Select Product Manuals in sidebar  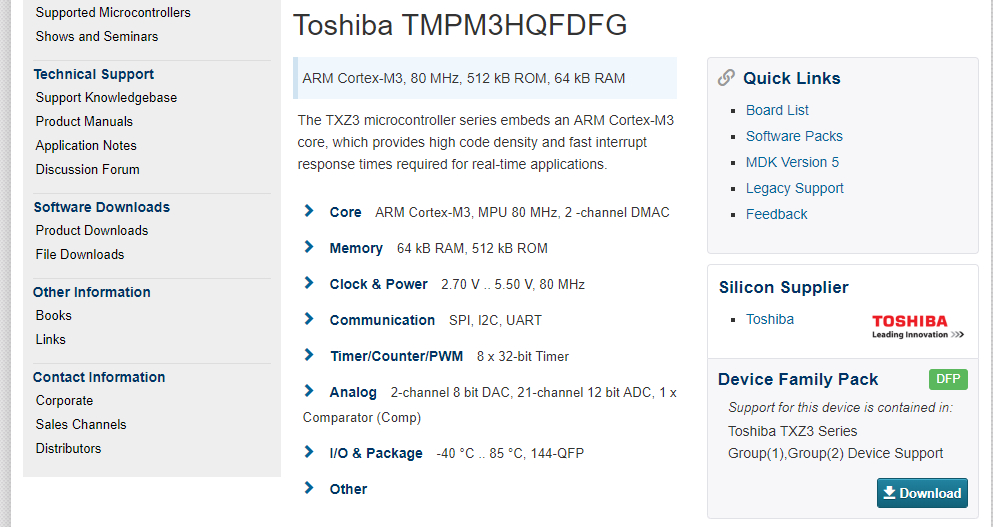click(x=84, y=121)
